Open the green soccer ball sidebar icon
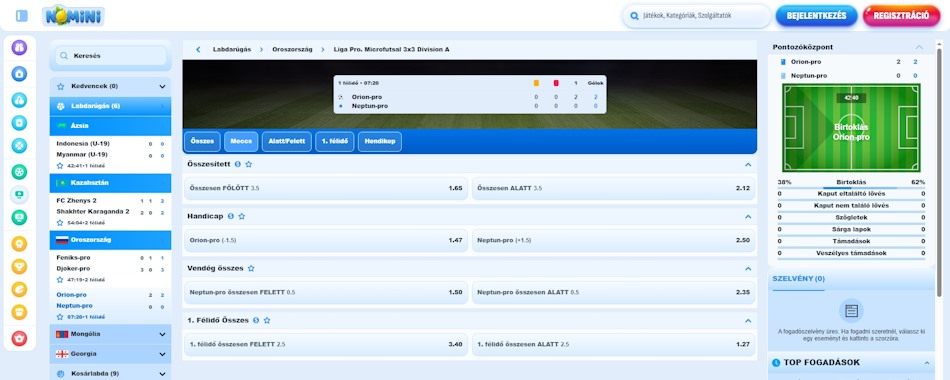 tap(19, 172)
